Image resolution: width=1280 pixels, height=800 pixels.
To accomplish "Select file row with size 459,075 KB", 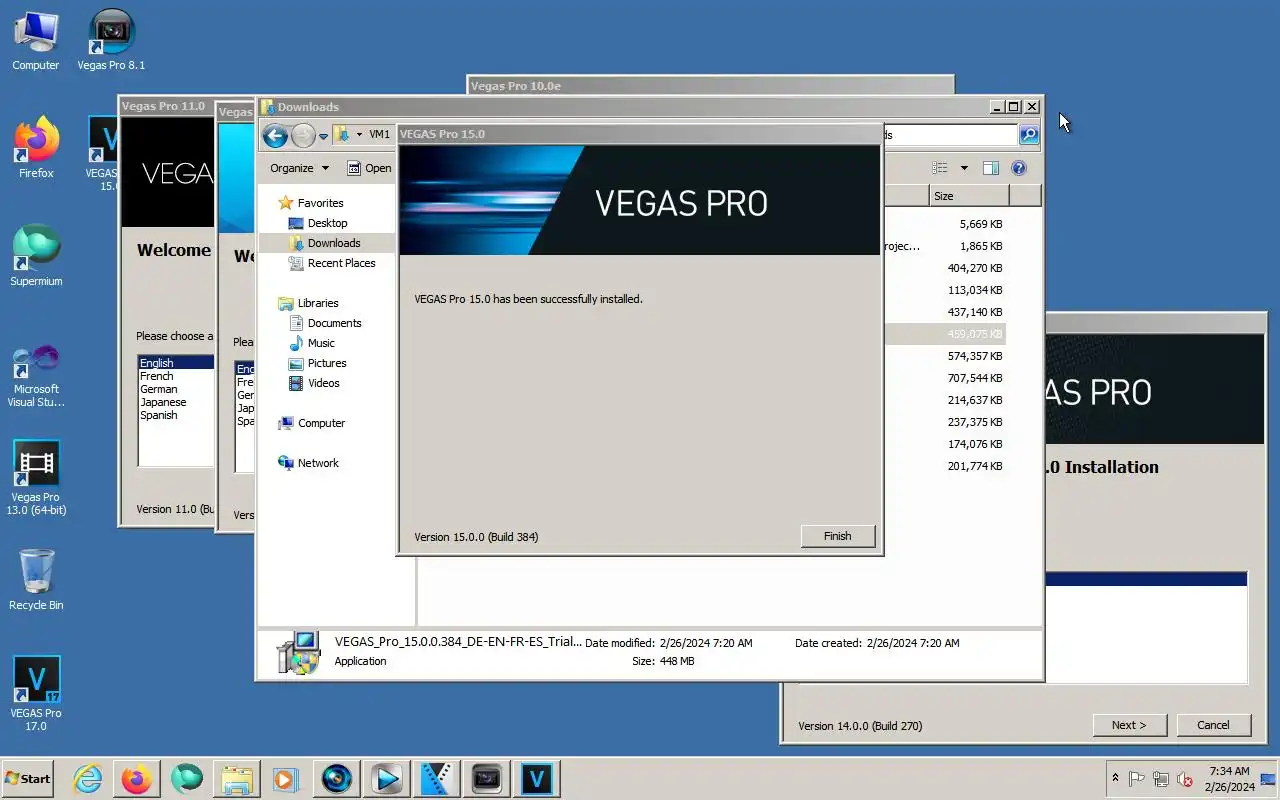I will (944, 334).
